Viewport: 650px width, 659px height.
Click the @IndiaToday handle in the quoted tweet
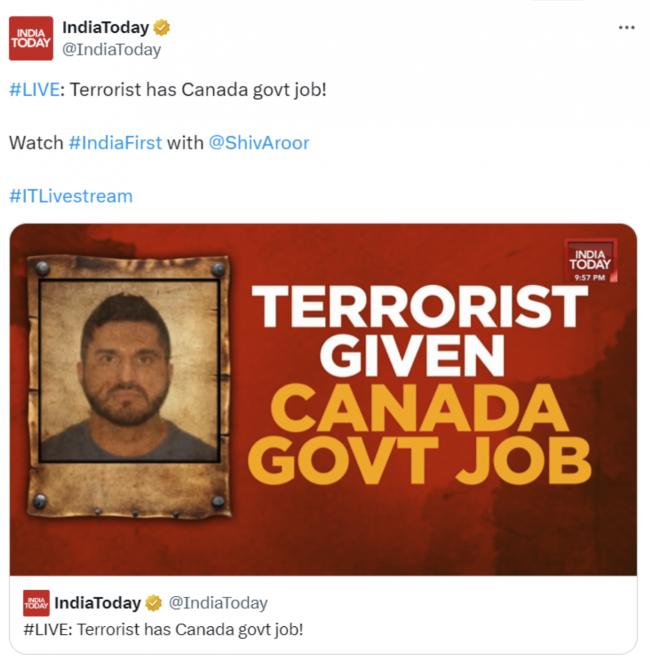[218, 603]
